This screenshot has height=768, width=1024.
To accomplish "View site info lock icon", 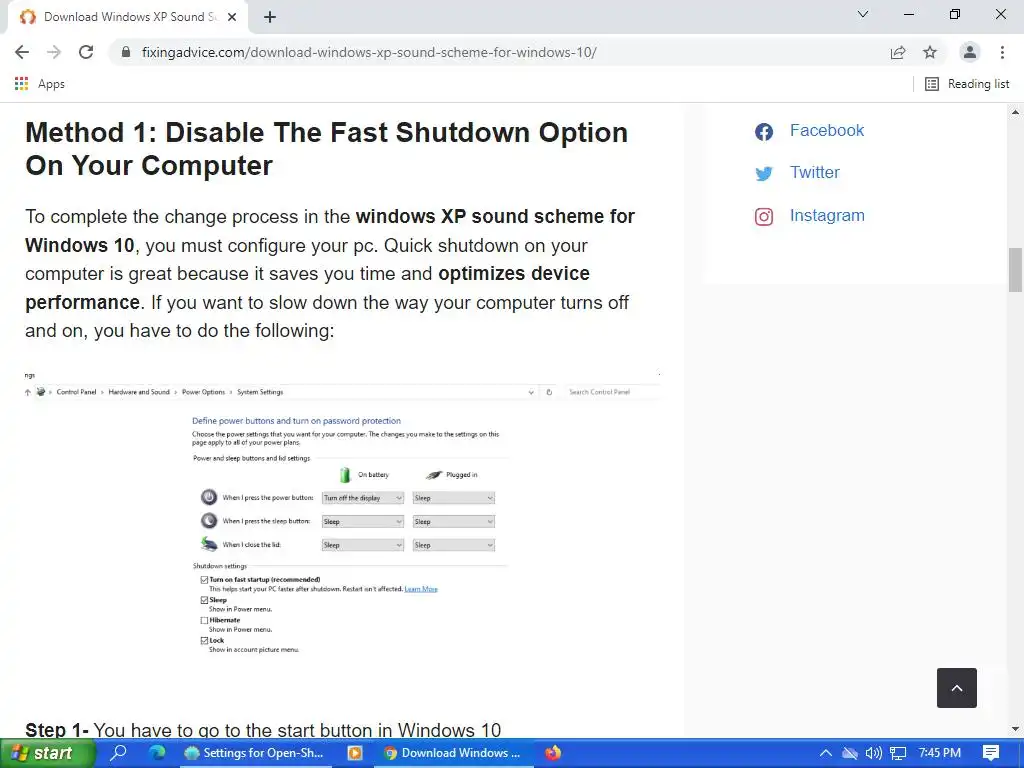I will tap(126, 52).
